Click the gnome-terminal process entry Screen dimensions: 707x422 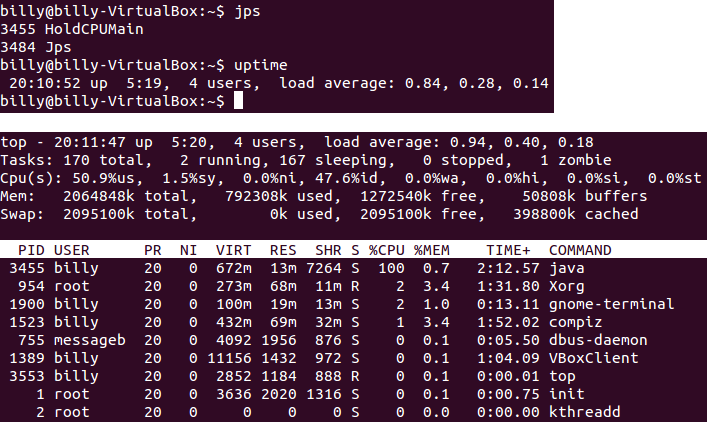598,304
